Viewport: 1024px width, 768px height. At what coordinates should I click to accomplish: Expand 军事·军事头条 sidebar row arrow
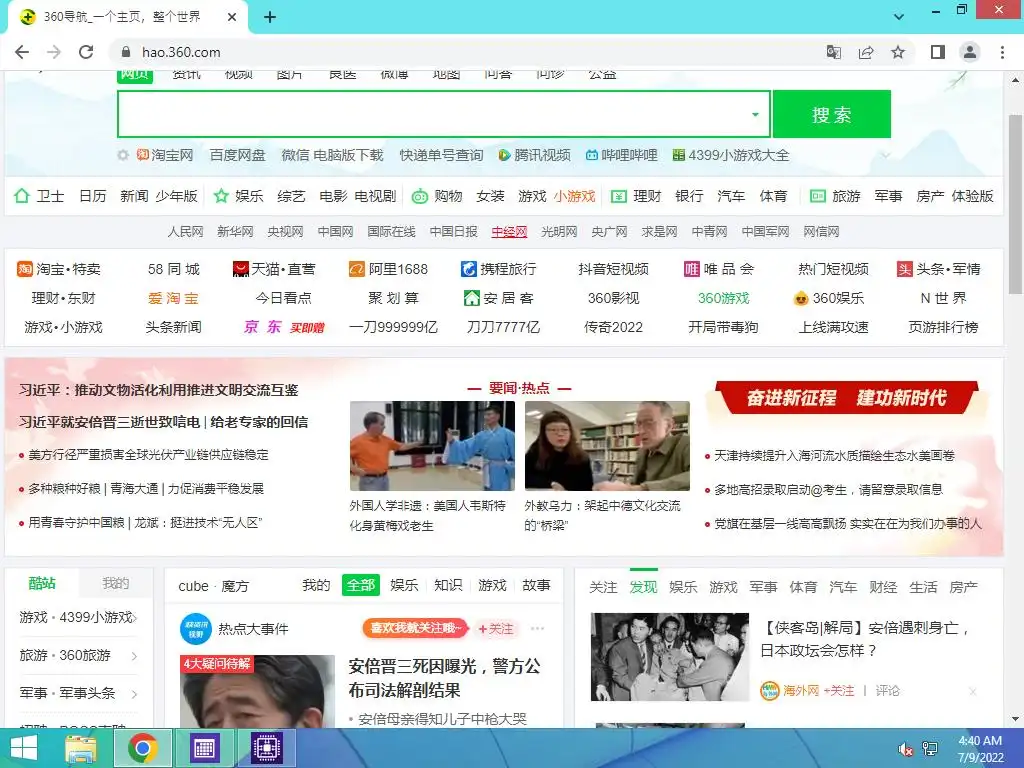(x=134, y=694)
